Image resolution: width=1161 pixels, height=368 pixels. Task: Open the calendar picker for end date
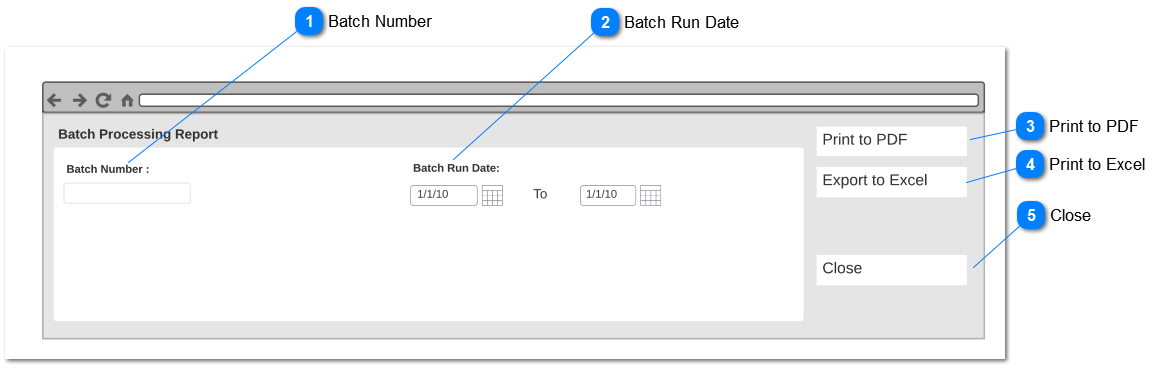650,195
